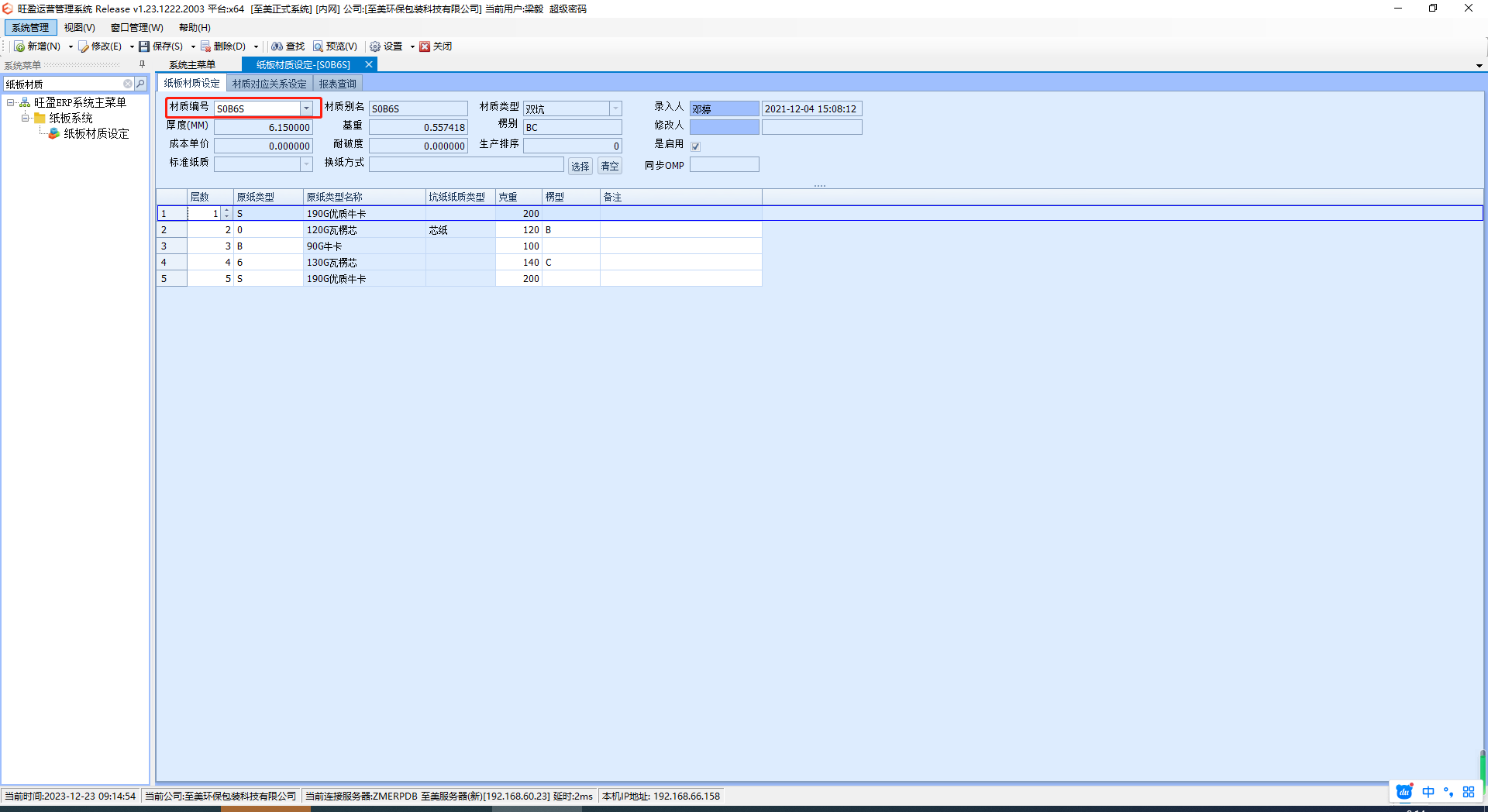1488x812 pixels.
Task: Open the 视图(V) menu
Action: 80,28
